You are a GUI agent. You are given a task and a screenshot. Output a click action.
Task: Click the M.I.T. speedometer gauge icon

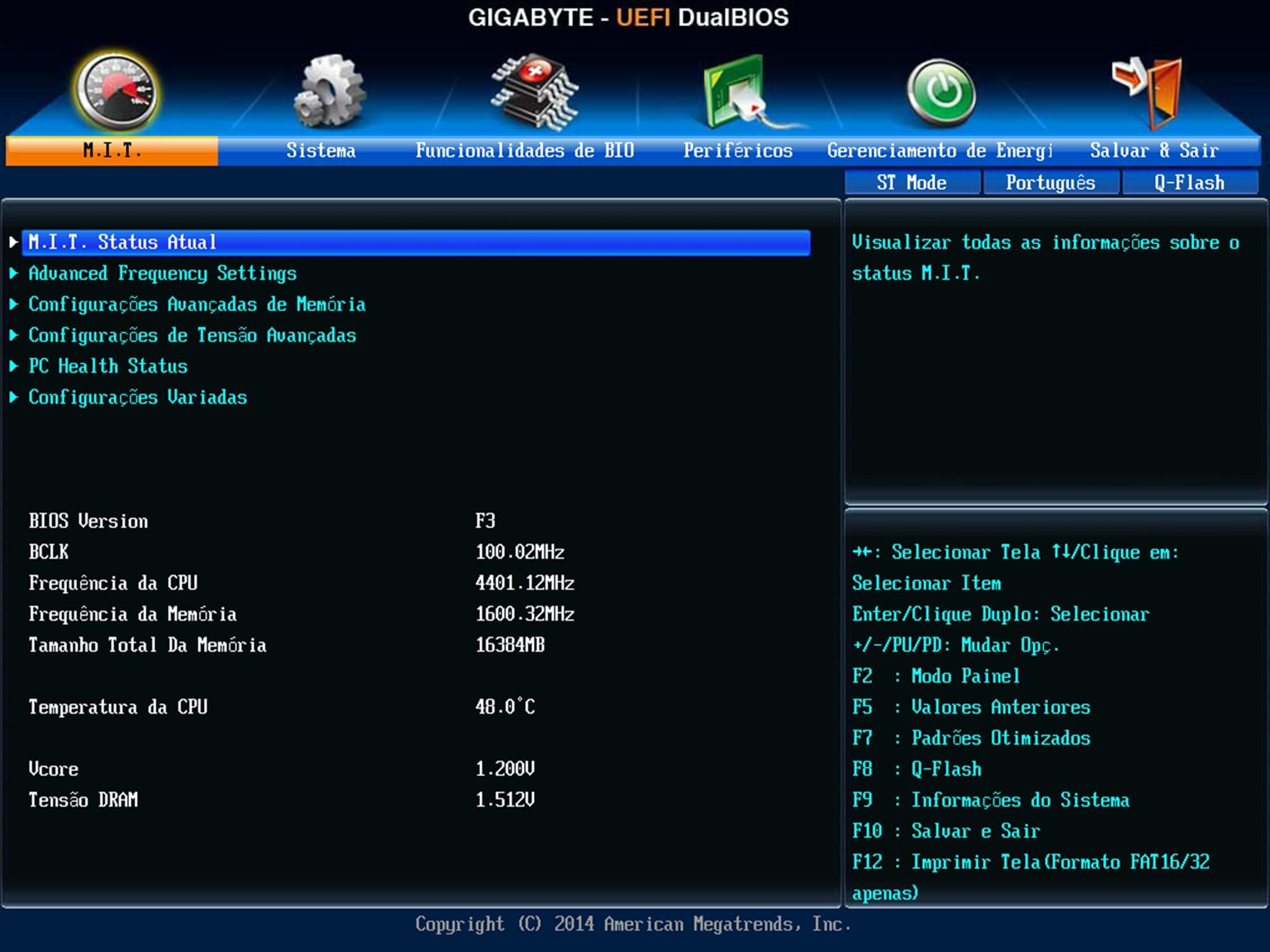(x=116, y=91)
